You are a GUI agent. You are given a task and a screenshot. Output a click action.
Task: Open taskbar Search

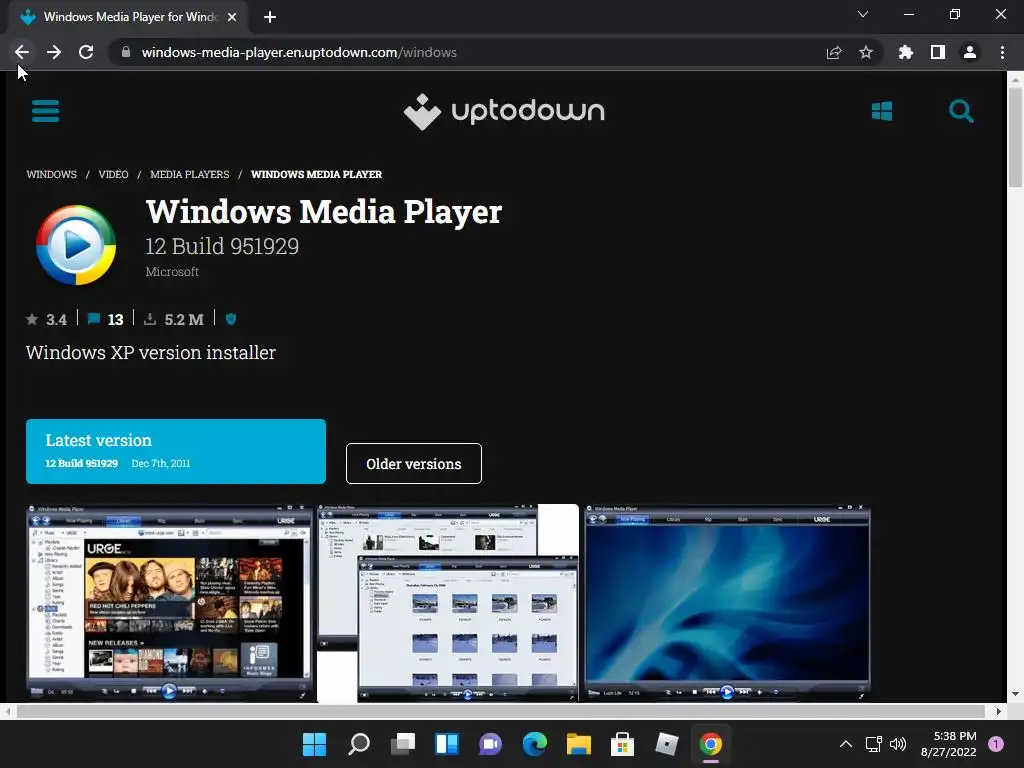359,744
